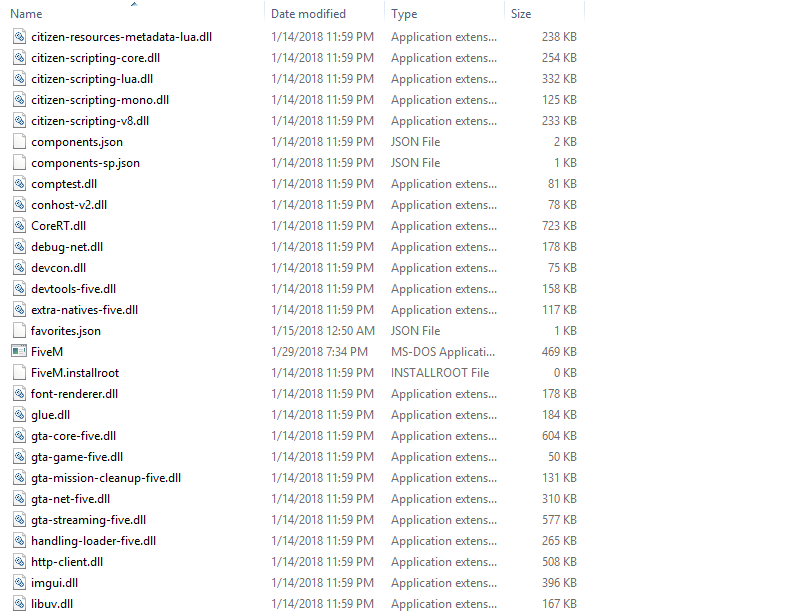Click the icon beside citizen-scripting-lua.dll
Screen dimensions: 806x615
[x=19, y=79]
